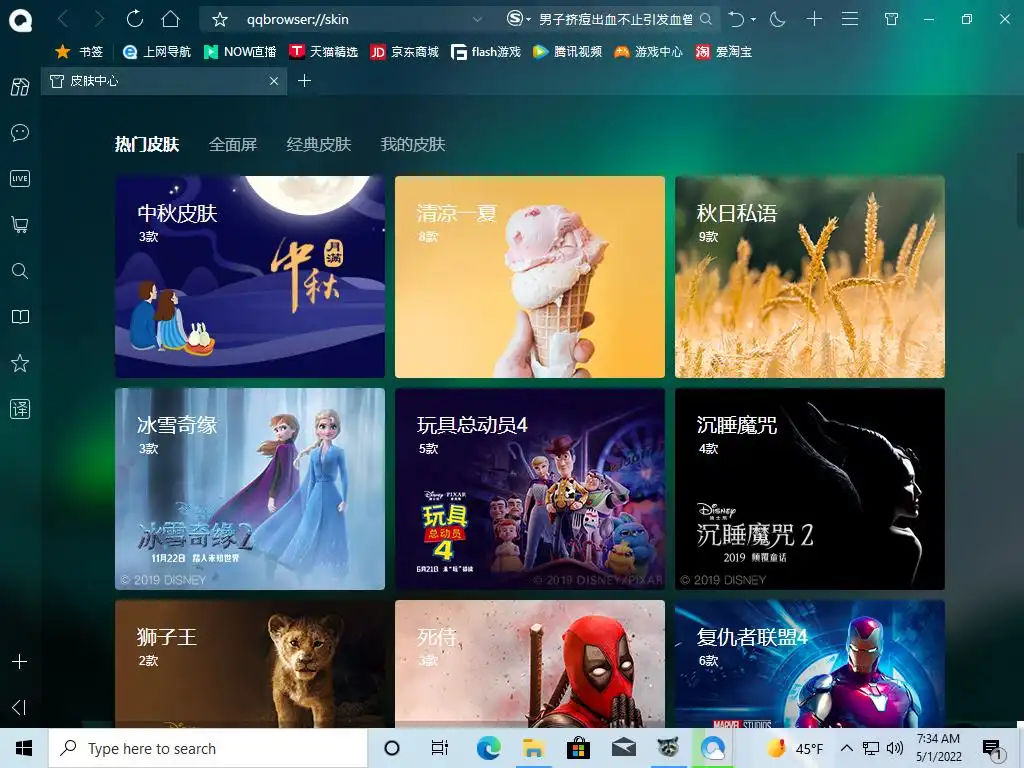Open the sidebar chat bubble icon

(x=20, y=133)
